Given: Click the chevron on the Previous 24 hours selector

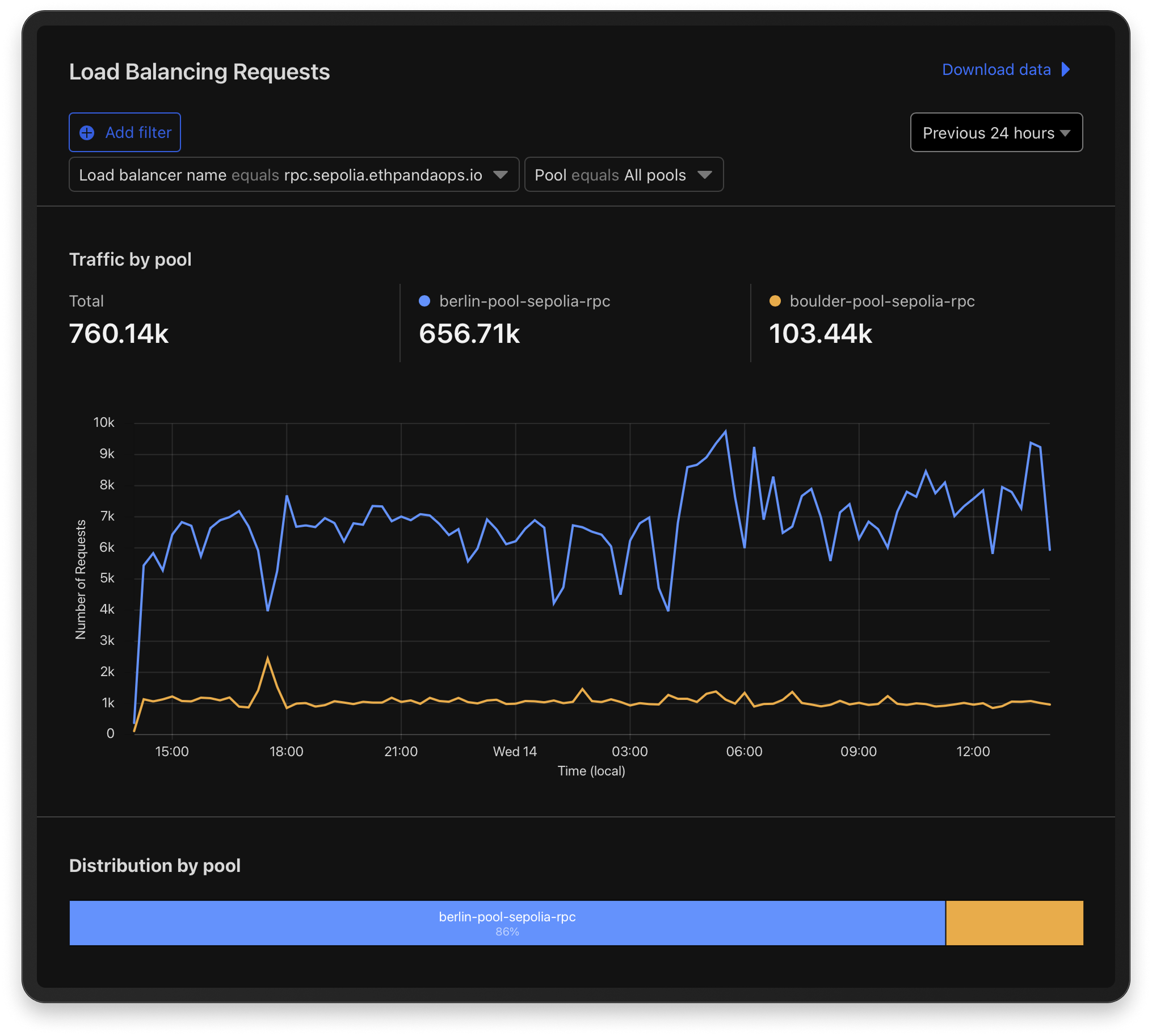Looking at the screenshot, I should (1067, 133).
